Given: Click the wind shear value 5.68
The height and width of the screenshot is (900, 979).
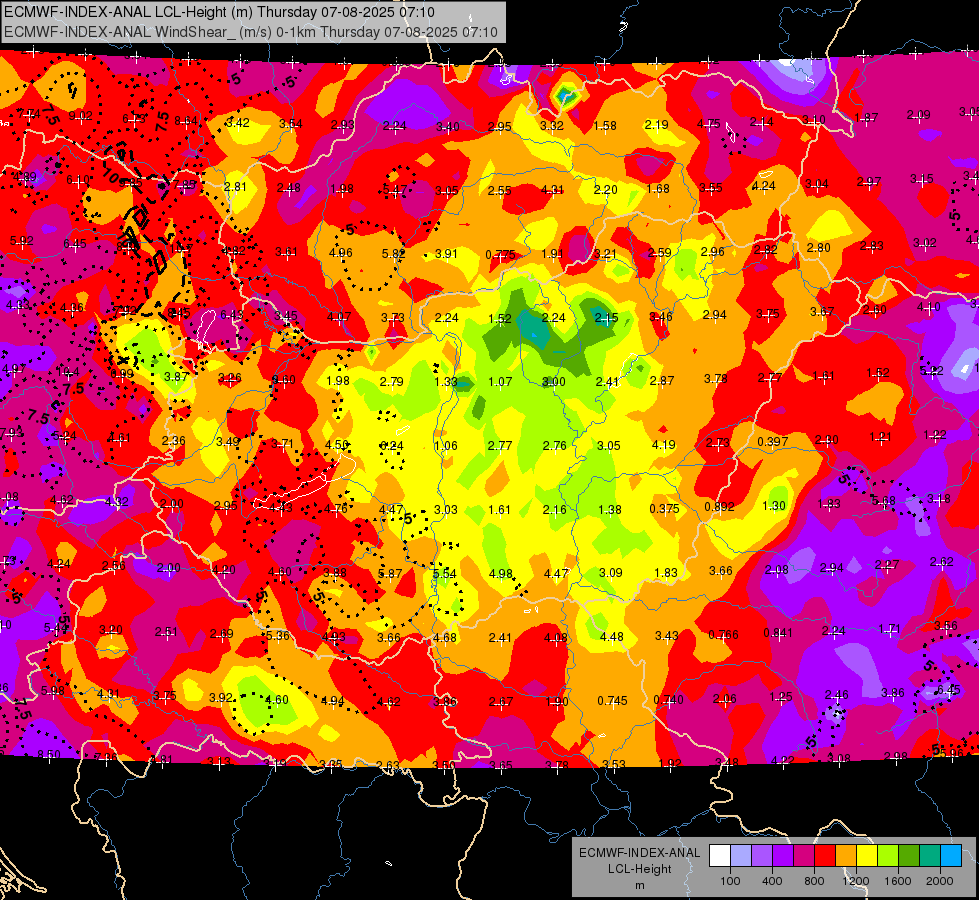Looking at the screenshot, I should [x=883, y=501].
